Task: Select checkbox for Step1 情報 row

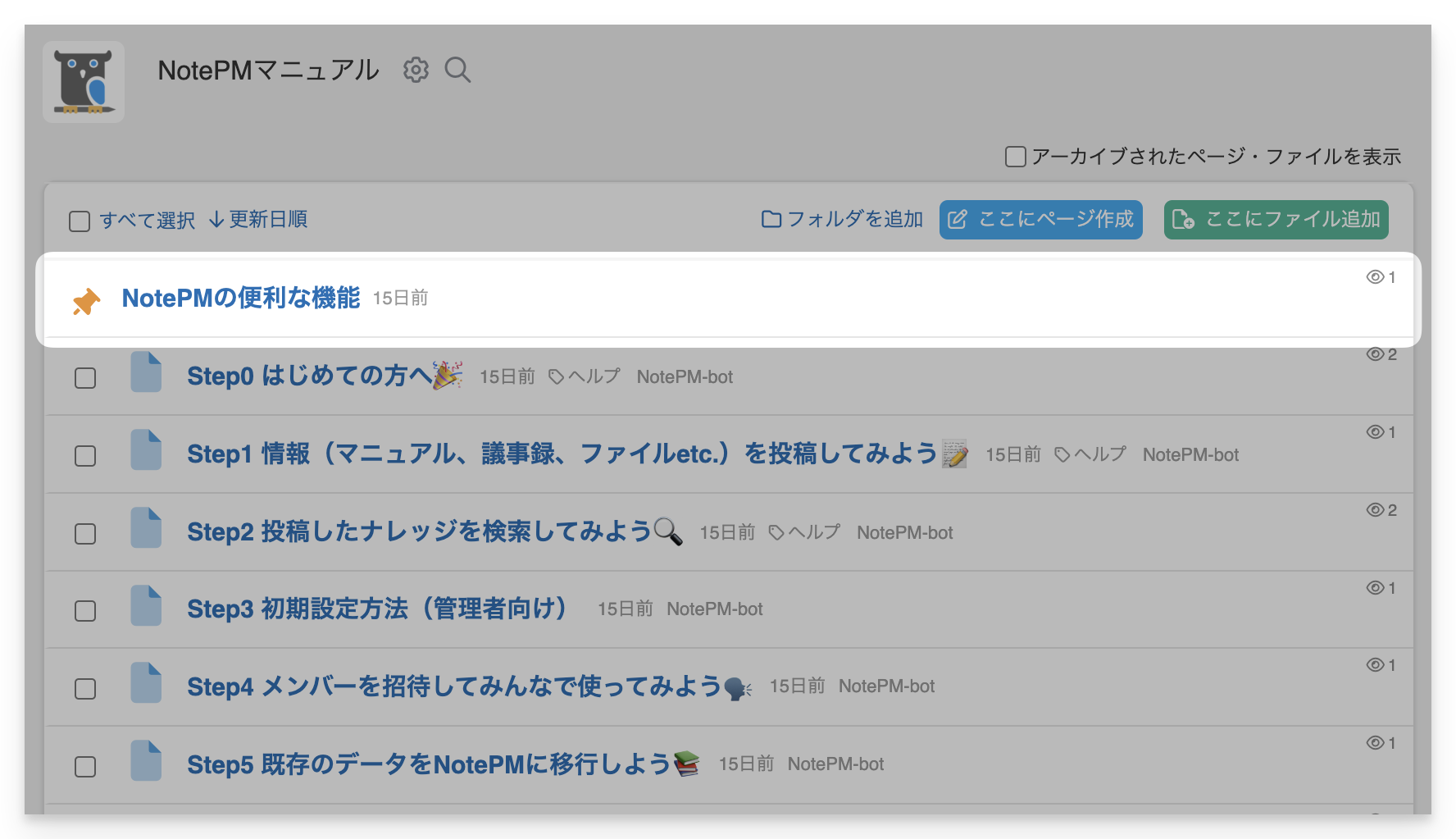Action: pyautogui.click(x=85, y=456)
